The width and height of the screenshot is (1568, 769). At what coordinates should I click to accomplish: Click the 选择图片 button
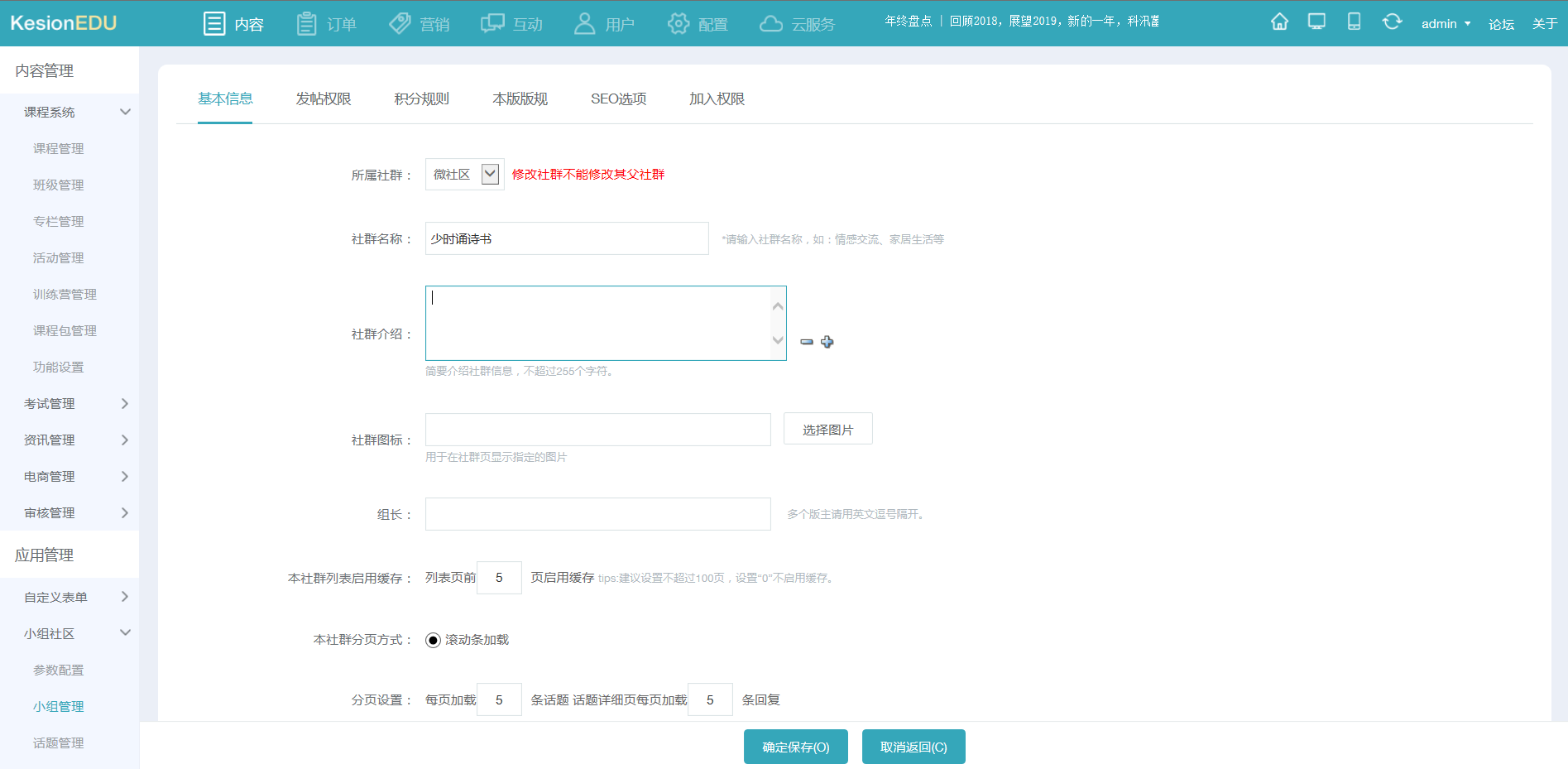(827, 430)
